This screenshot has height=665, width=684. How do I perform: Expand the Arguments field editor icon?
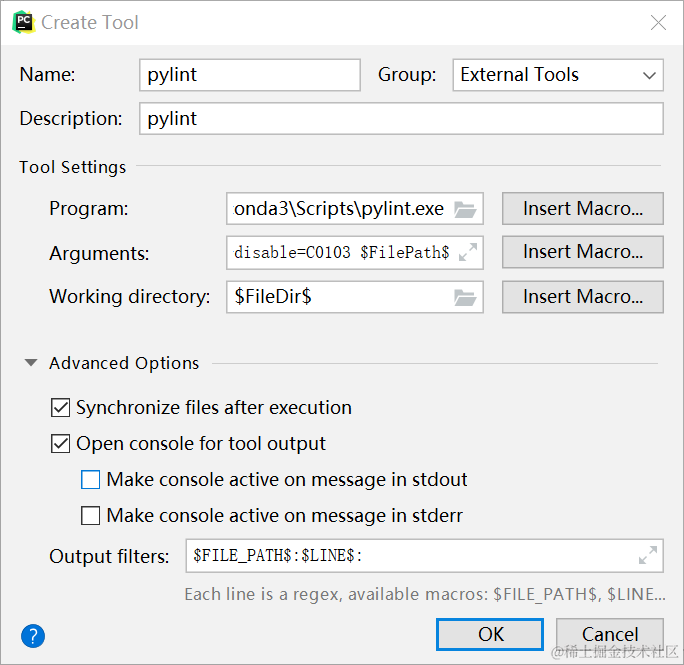pyautogui.click(x=468, y=252)
